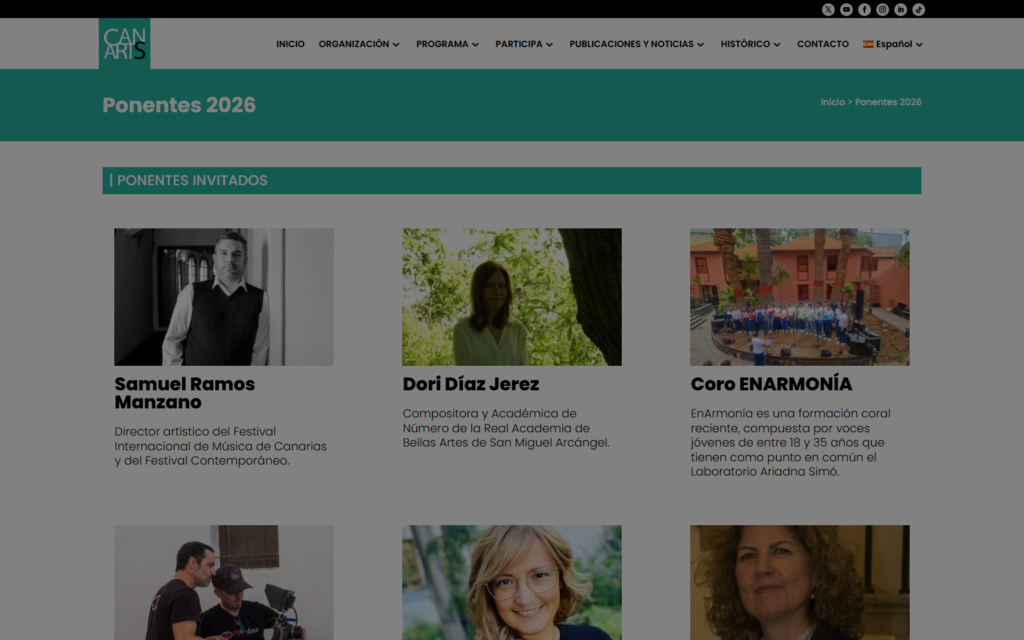Click text "EnArmonía es una formación coral"
Viewport: 1024px width, 640px height.
tap(791, 413)
